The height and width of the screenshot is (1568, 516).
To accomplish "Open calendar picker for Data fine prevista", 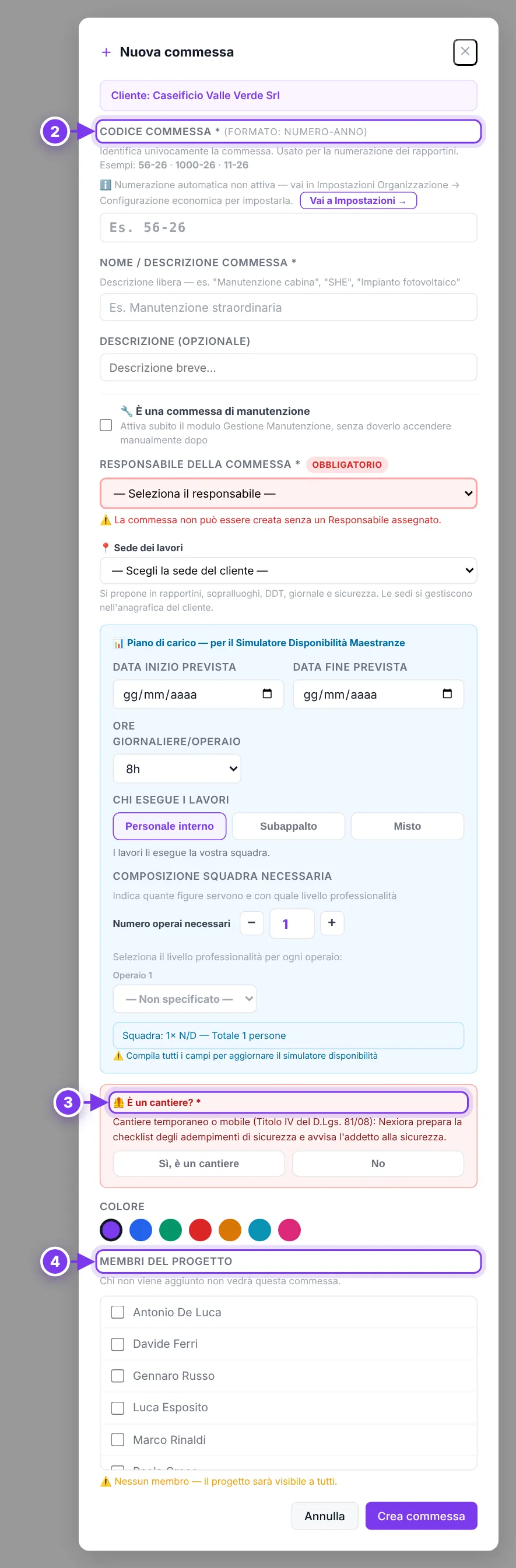I will [447, 694].
